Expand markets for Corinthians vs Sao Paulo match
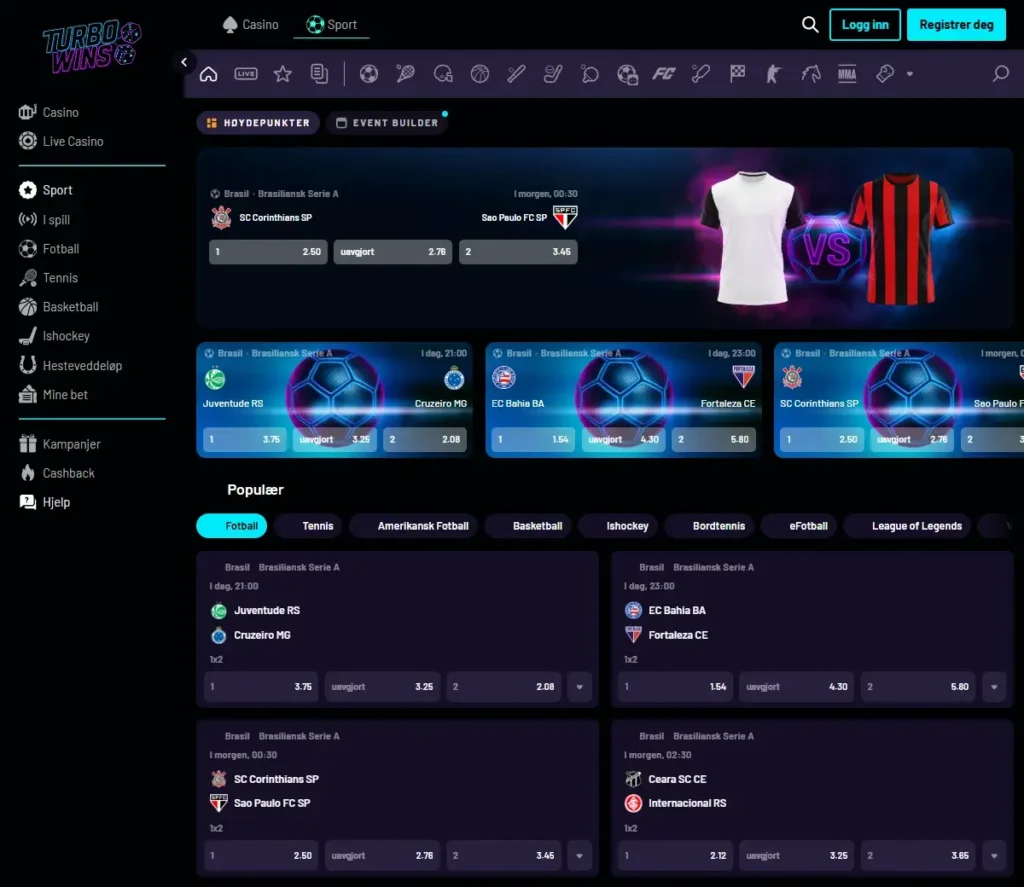The width and height of the screenshot is (1024, 887). [x=579, y=856]
